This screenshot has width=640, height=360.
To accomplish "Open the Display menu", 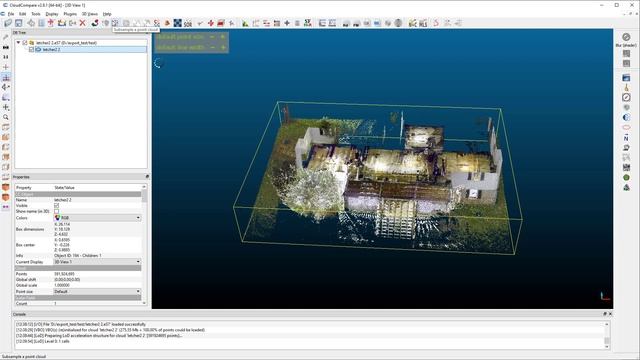I will (x=52, y=14).
